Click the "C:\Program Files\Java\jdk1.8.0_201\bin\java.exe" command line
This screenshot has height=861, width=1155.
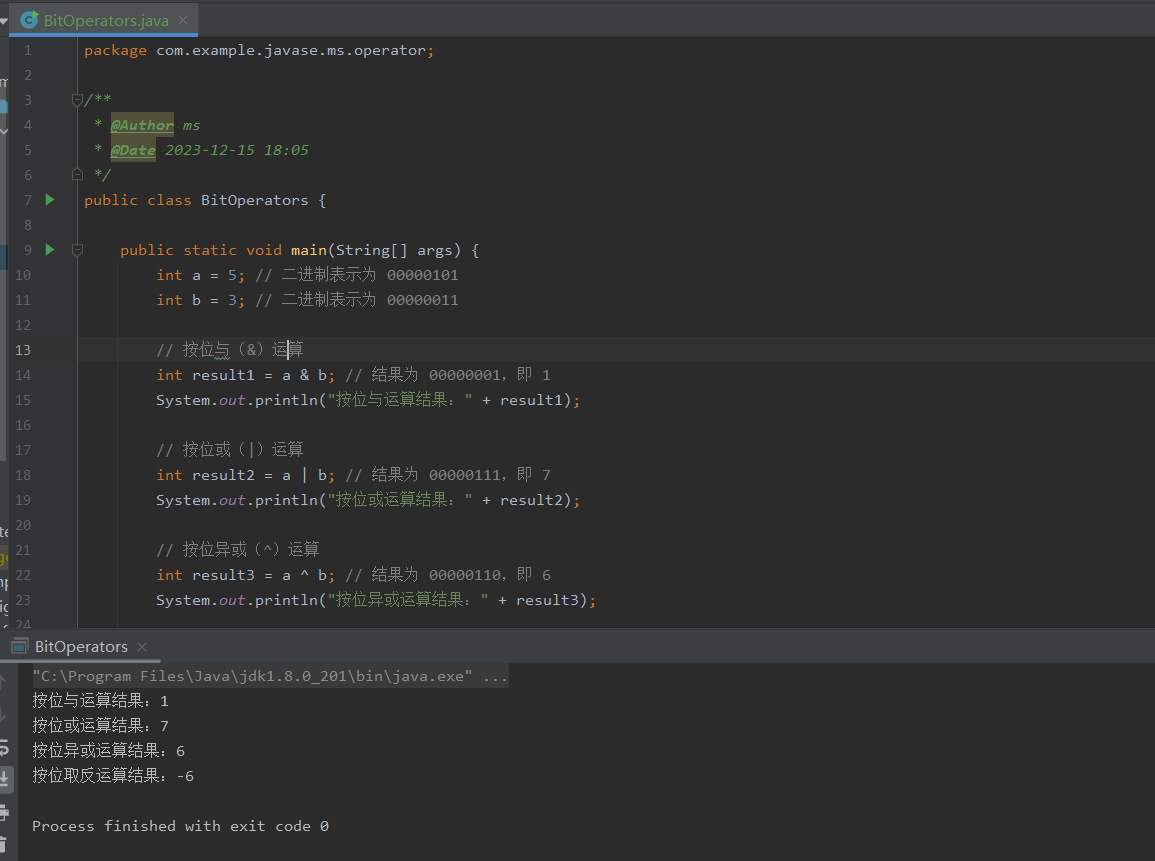tap(253, 676)
